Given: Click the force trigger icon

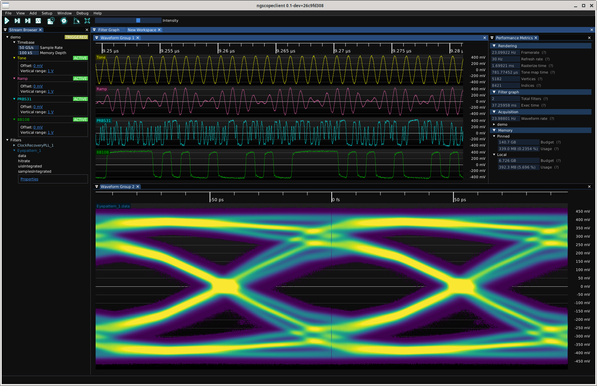Looking at the screenshot, I should coord(28,21).
